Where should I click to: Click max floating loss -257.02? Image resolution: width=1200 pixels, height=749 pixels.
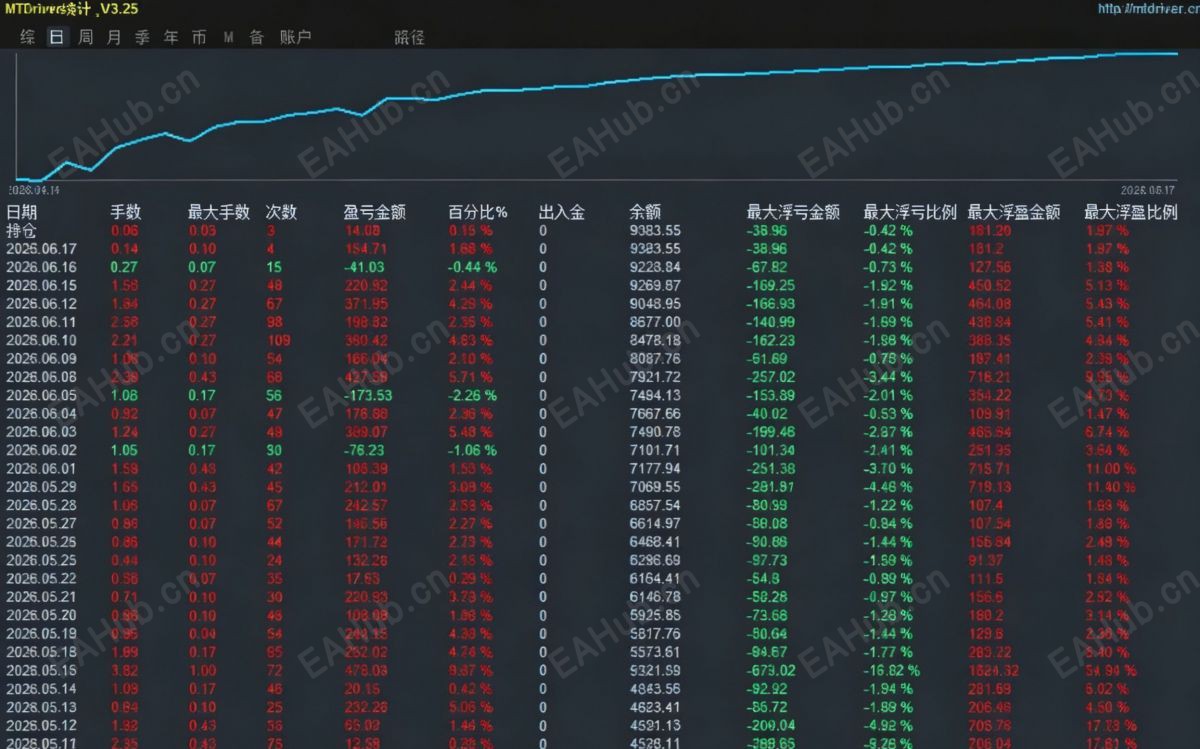point(771,377)
